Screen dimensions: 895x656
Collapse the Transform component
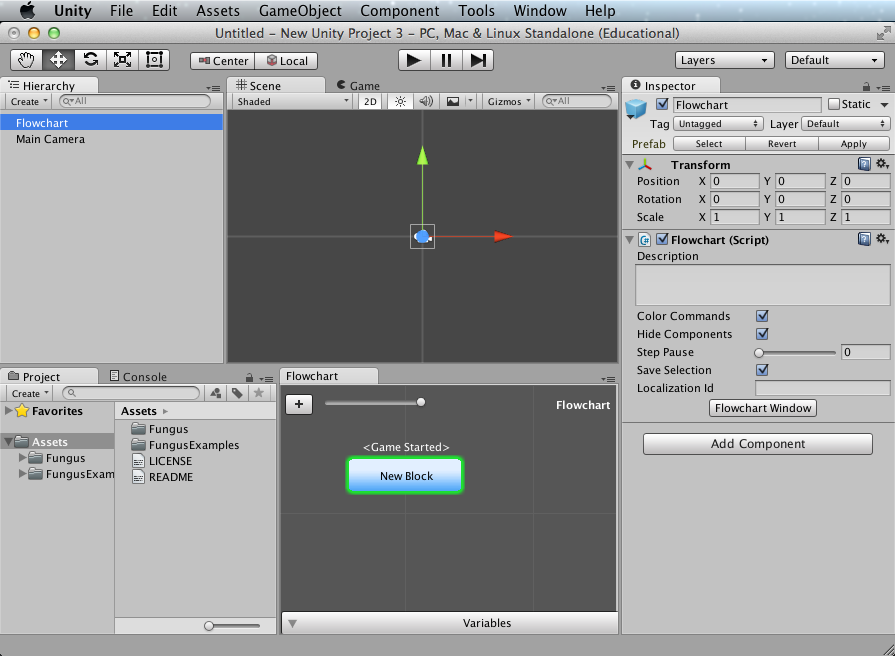click(x=630, y=165)
